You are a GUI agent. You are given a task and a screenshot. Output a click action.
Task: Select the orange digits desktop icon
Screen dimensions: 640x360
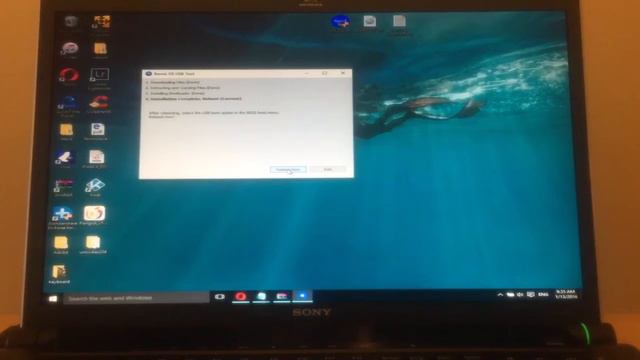101,22
